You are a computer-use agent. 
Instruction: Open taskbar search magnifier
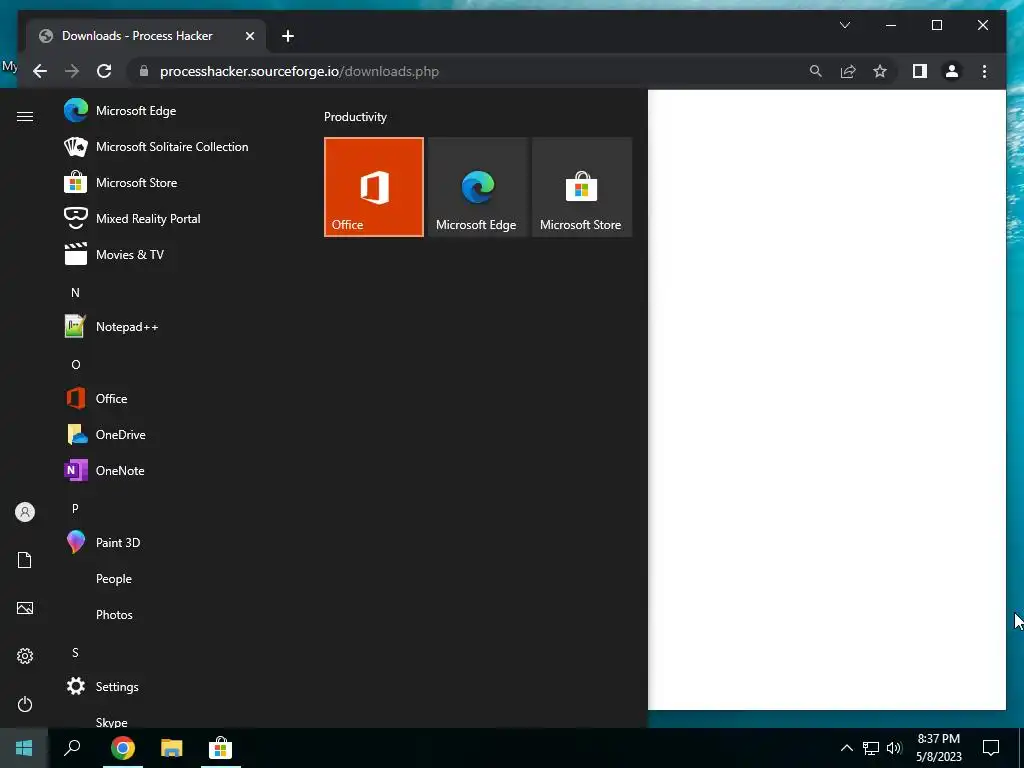72,748
